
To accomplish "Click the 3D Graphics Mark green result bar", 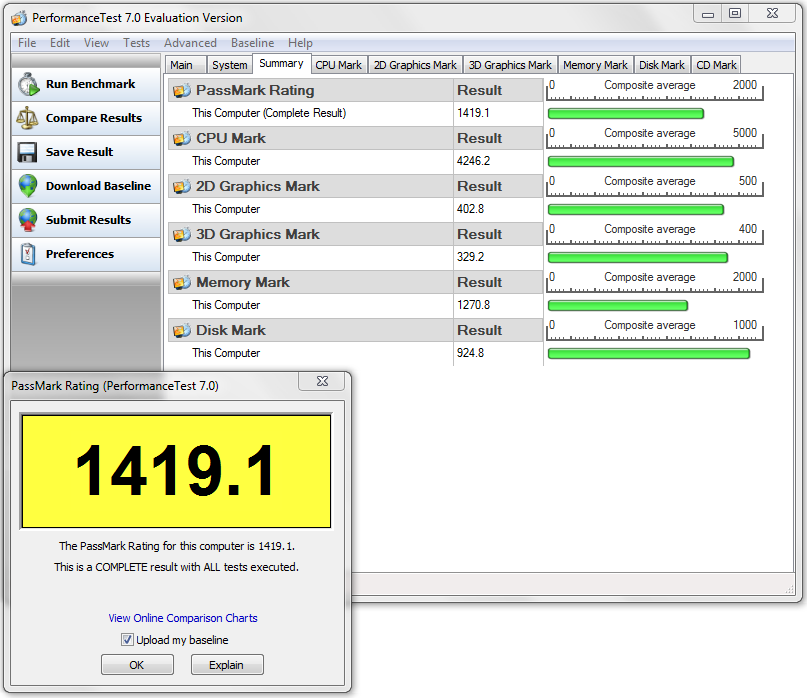I will pos(638,257).
